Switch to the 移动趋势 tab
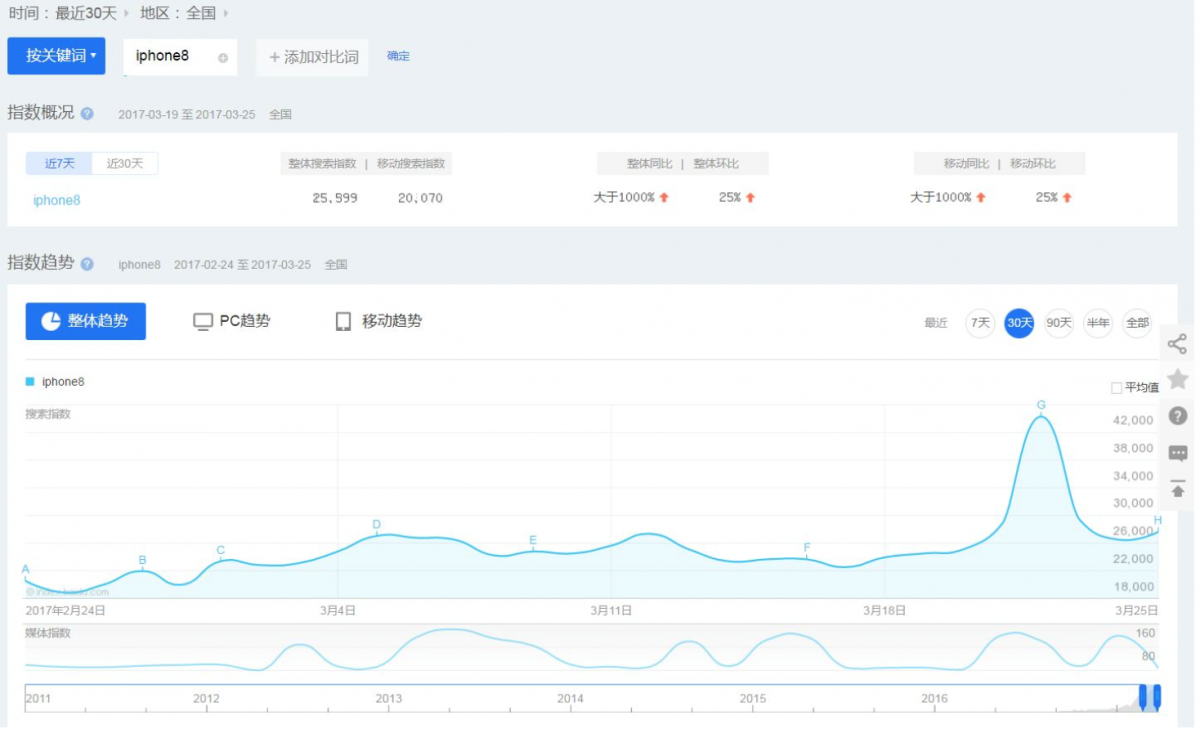1200x729 pixels. click(378, 321)
